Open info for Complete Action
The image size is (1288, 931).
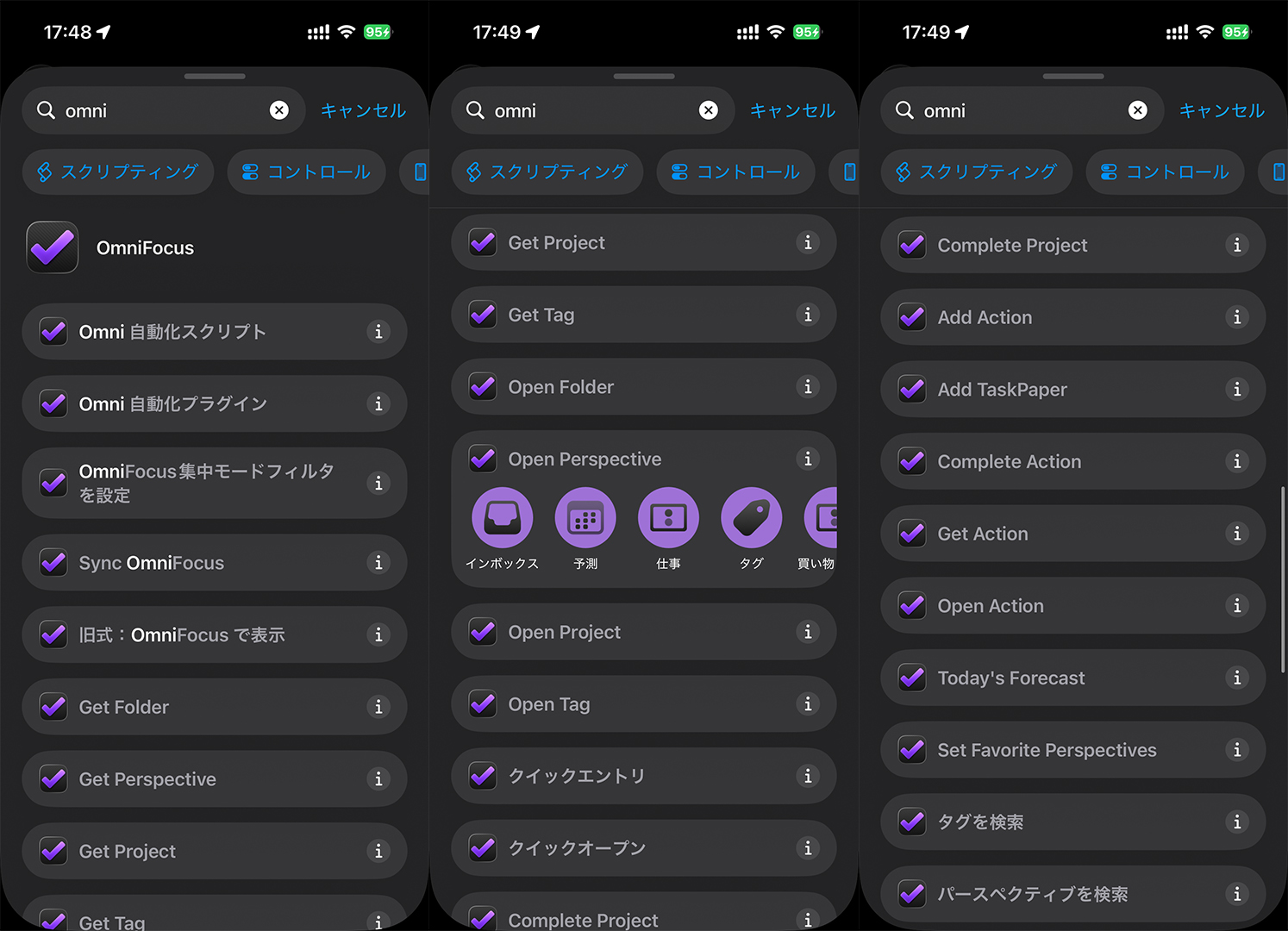tap(1237, 461)
